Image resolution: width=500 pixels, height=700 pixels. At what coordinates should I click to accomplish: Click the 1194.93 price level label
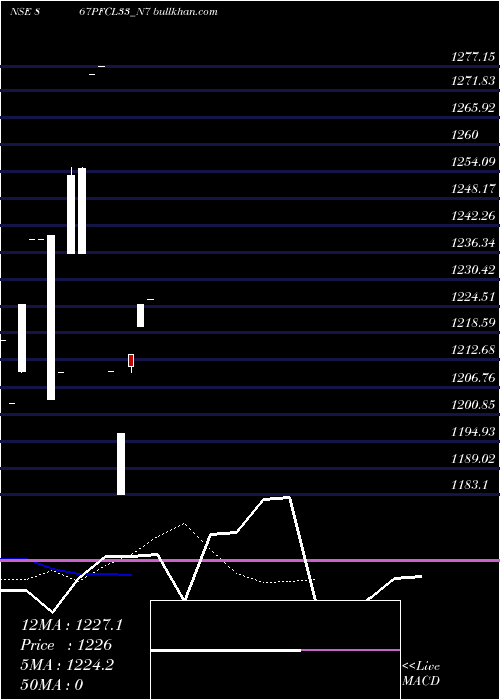(473, 432)
